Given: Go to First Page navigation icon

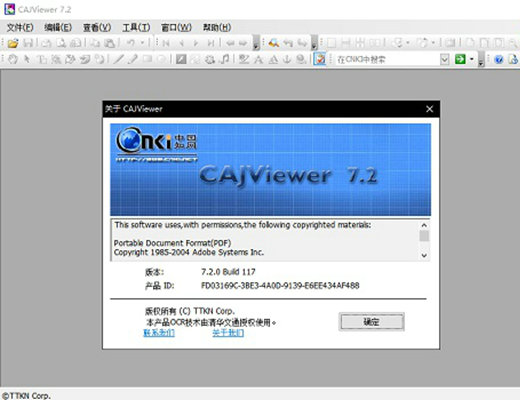Looking at the screenshot, I should [166, 43].
